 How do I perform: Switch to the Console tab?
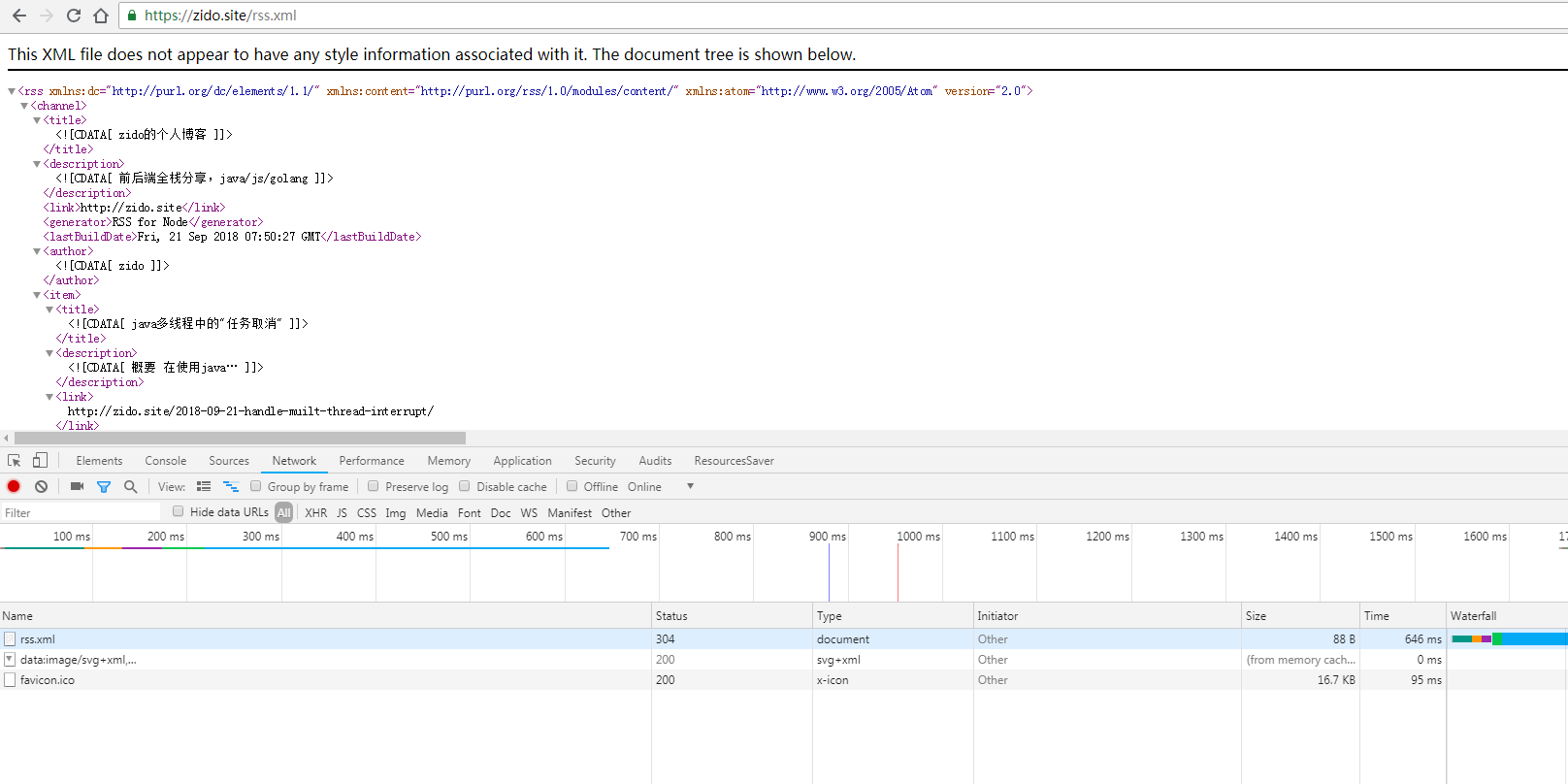click(165, 461)
